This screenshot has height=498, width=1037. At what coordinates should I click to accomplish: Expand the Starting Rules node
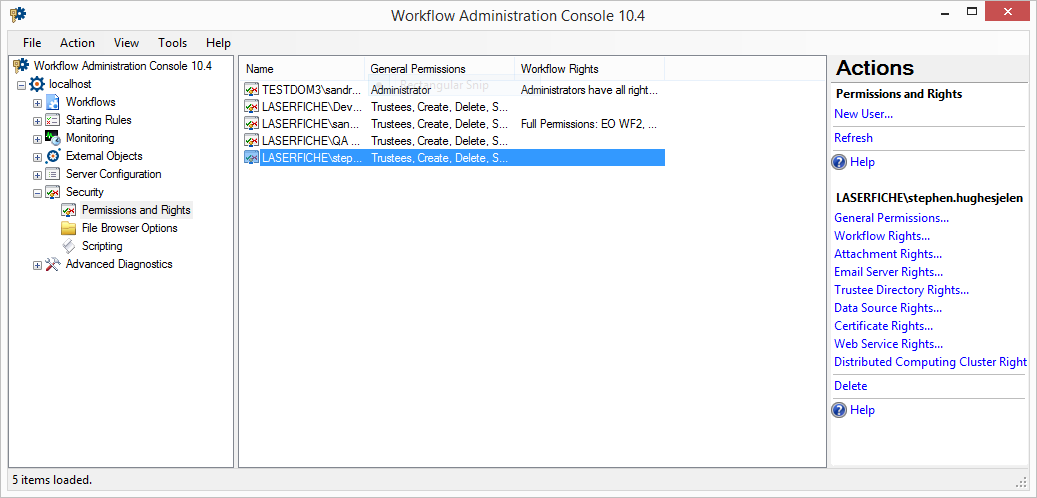coord(38,120)
